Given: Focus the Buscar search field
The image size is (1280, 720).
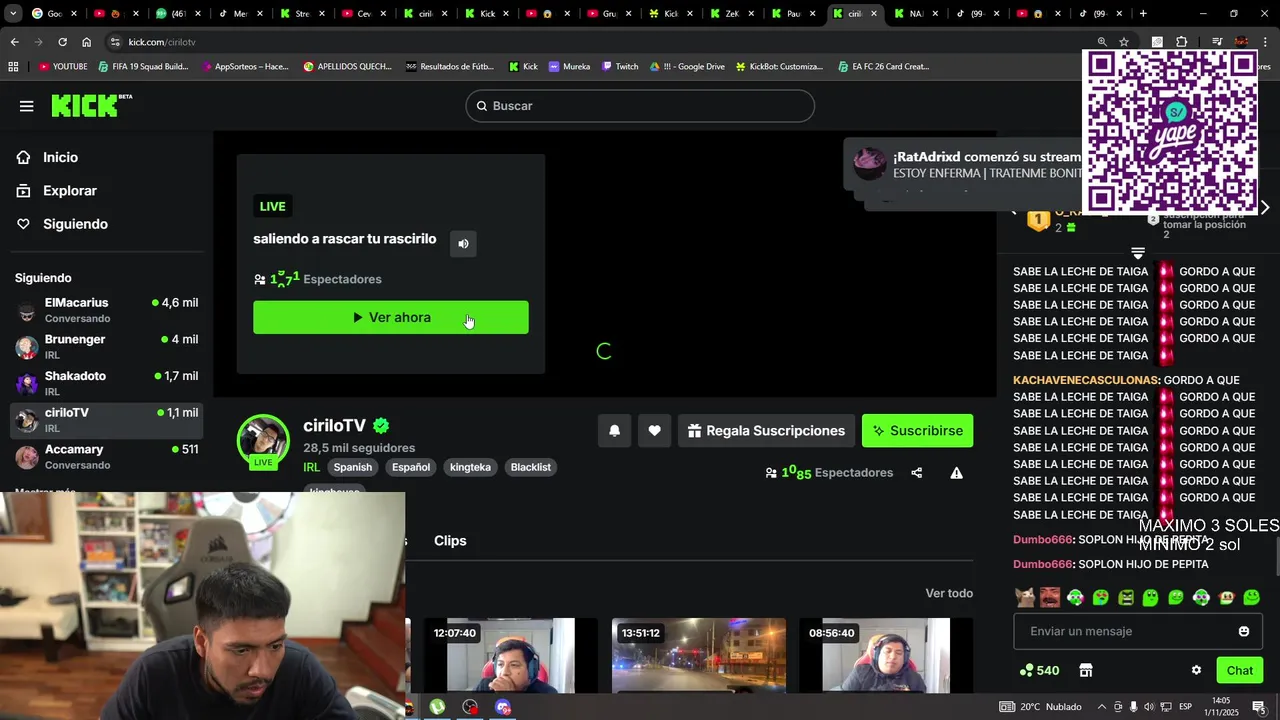Looking at the screenshot, I should pyautogui.click(x=640, y=106).
